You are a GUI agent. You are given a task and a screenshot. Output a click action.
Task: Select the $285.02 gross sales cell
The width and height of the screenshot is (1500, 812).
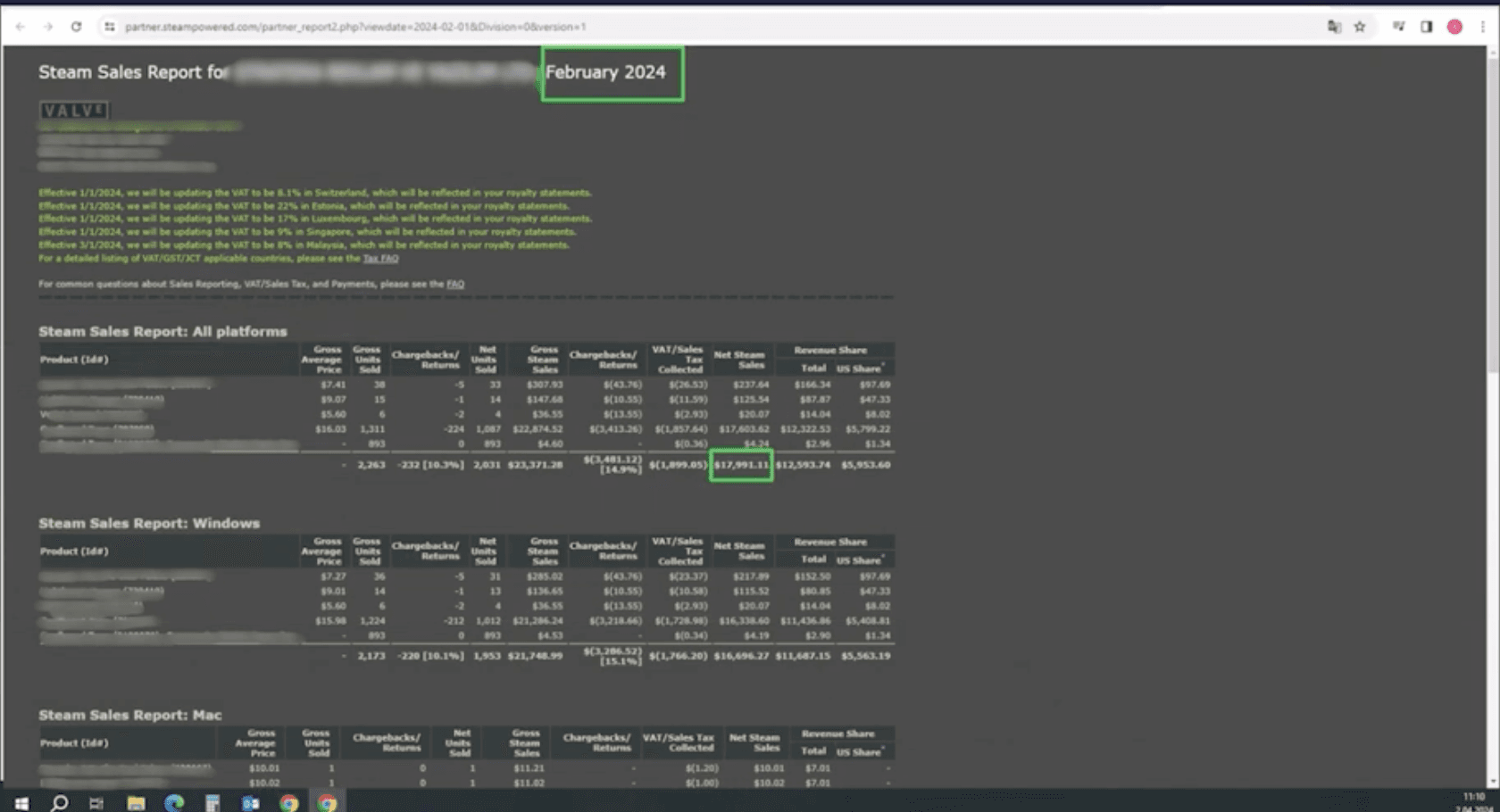545,576
